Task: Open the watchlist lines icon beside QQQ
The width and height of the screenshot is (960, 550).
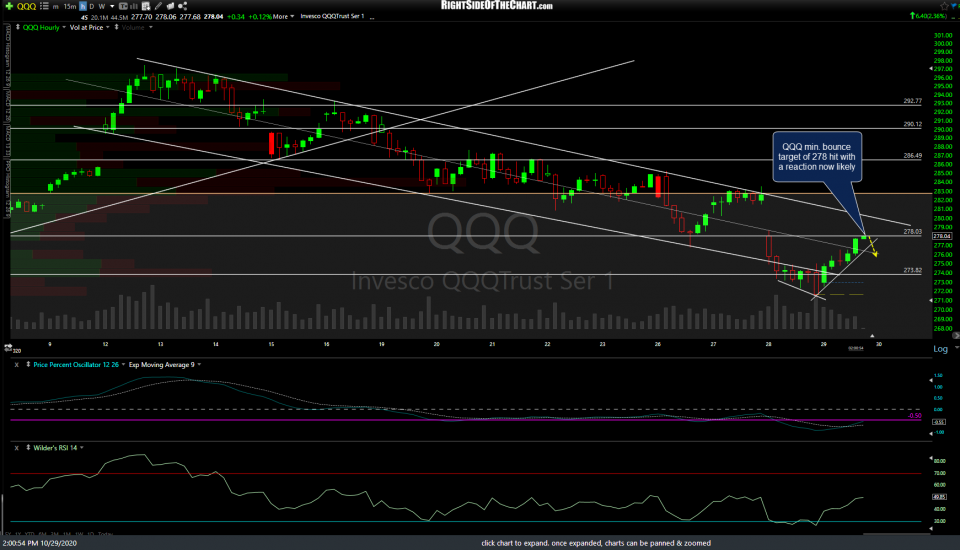Action: 44,6
